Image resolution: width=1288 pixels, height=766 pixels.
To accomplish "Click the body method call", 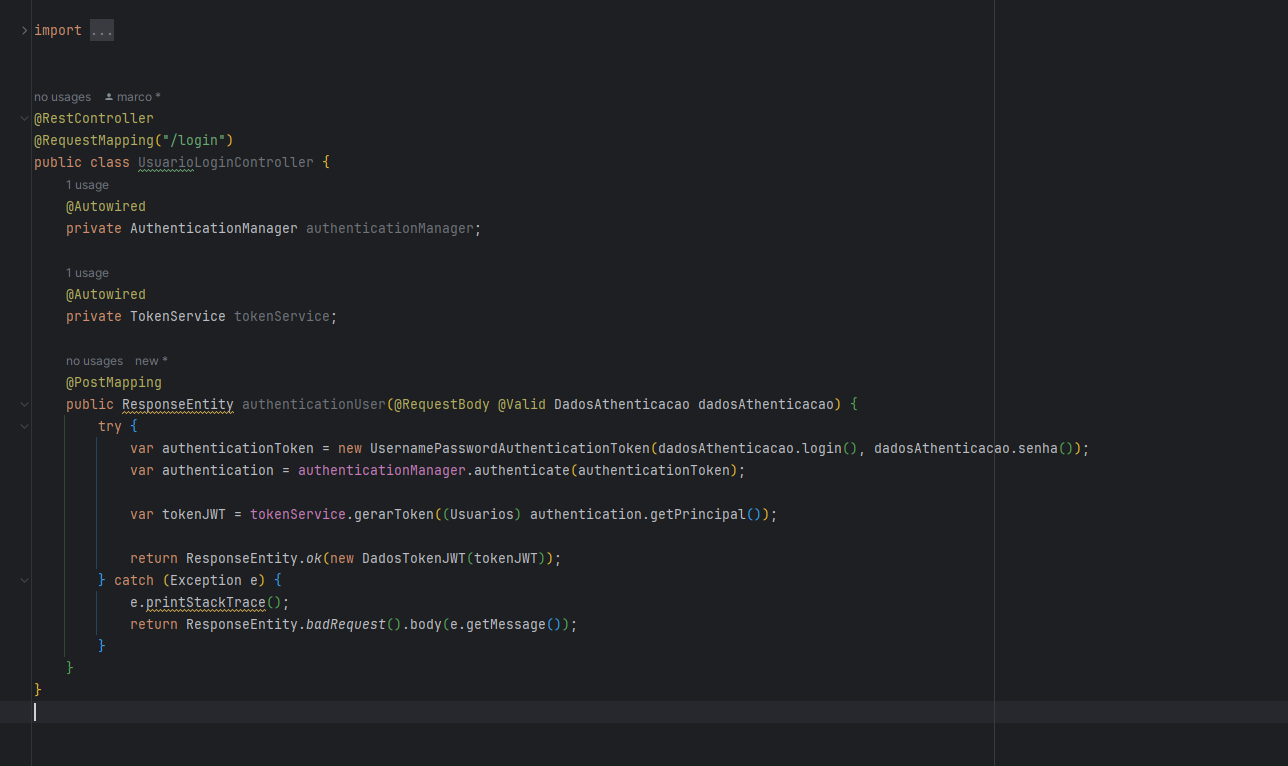I will point(426,625).
